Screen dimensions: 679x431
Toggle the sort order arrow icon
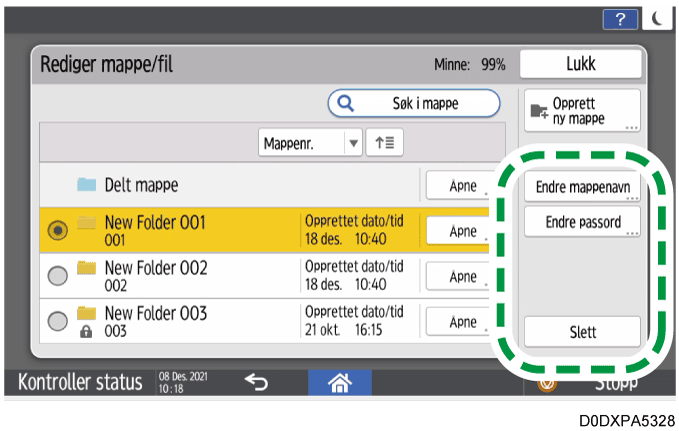click(383, 143)
